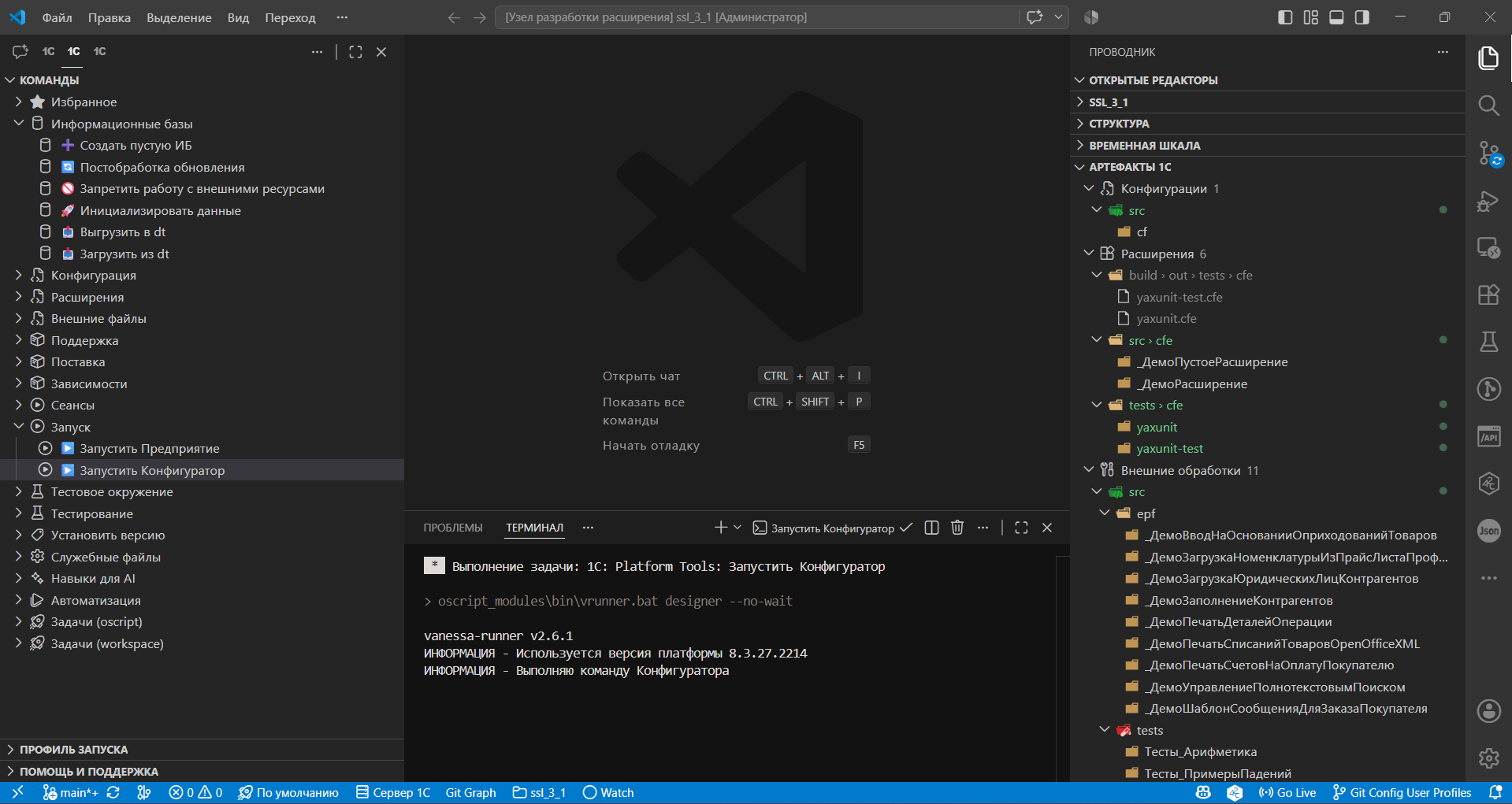
Task: Collapse the Информационные базы node
Action: (202, 124)
